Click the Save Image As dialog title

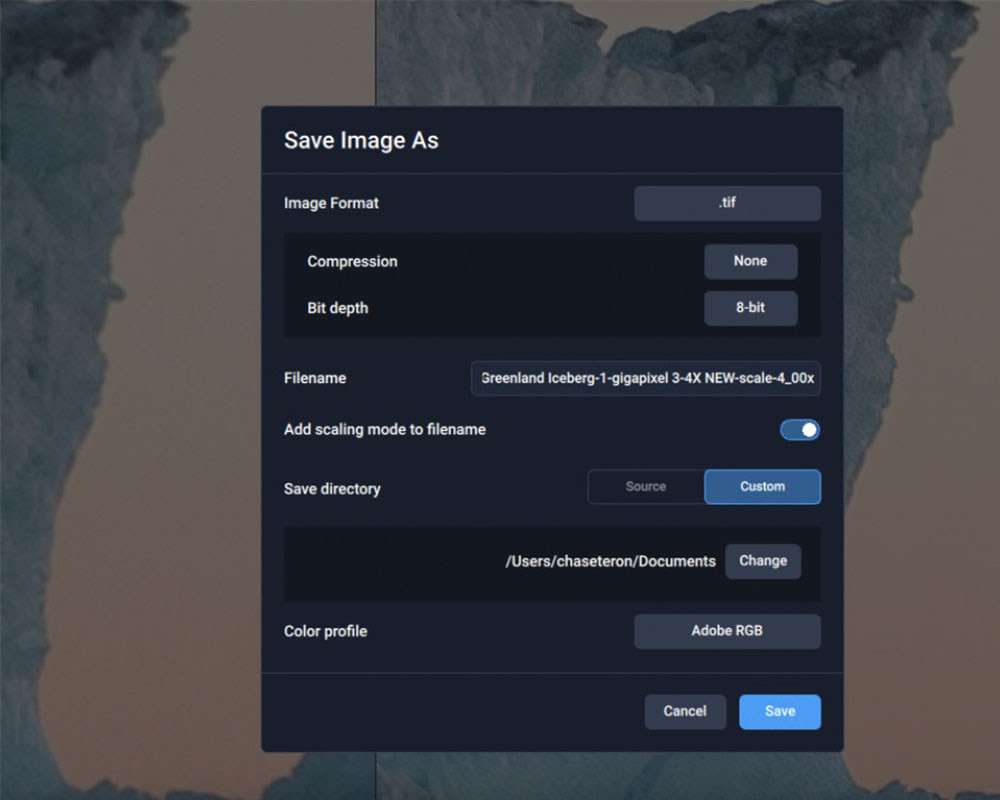(x=361, y=140)
